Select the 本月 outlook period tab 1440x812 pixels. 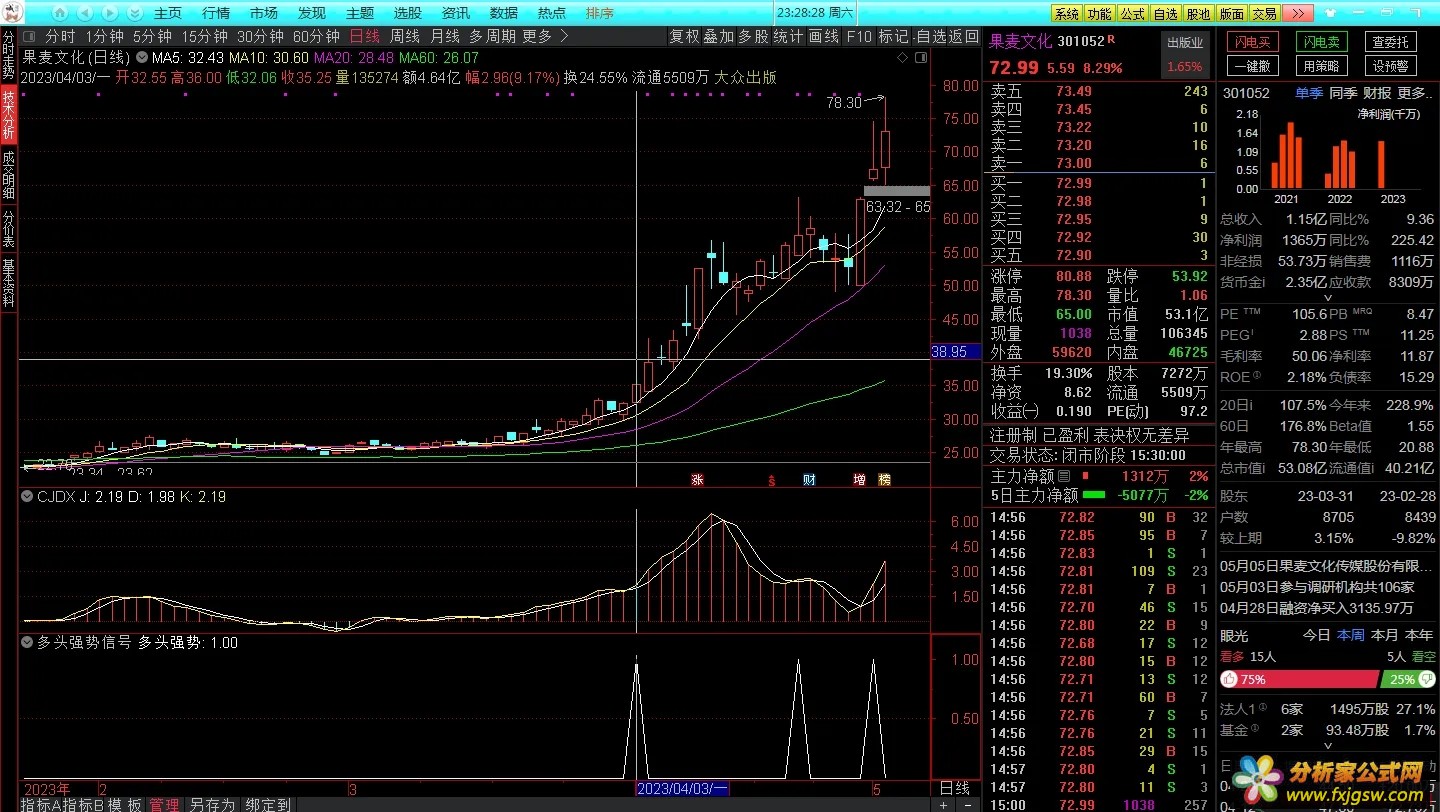click(1384, 635)
